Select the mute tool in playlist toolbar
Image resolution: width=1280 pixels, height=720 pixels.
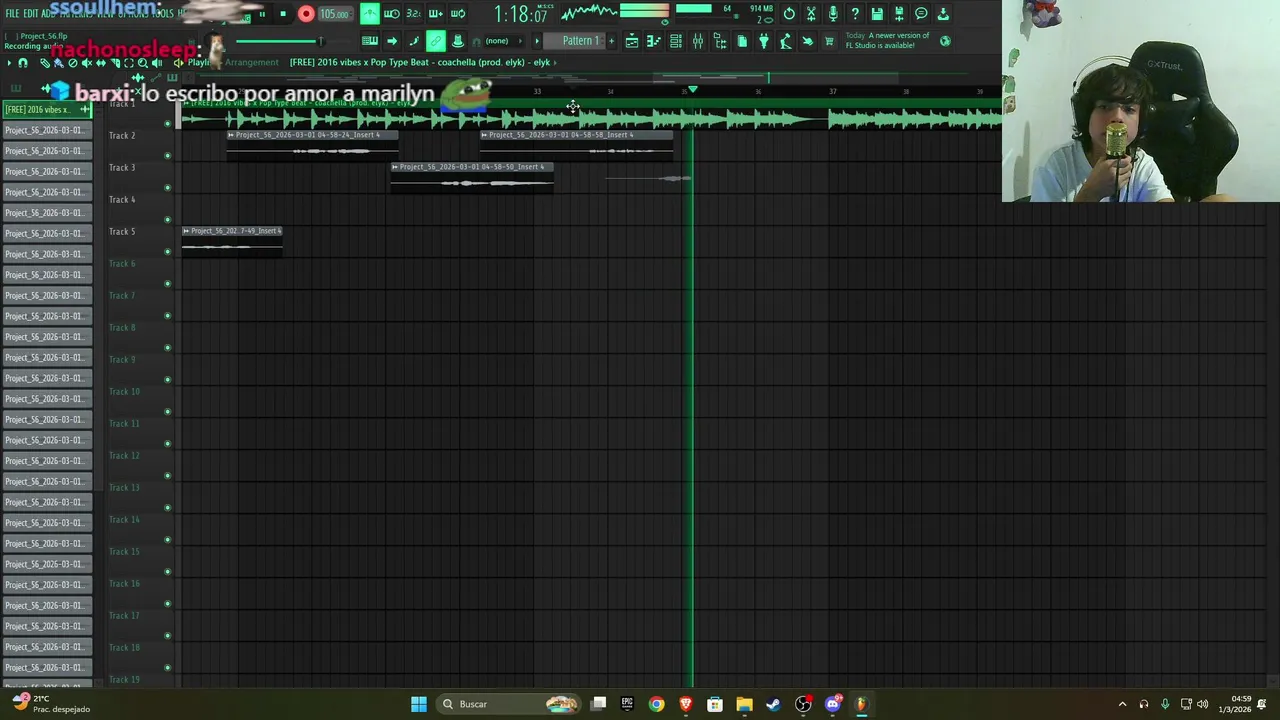tap(86, 63)
